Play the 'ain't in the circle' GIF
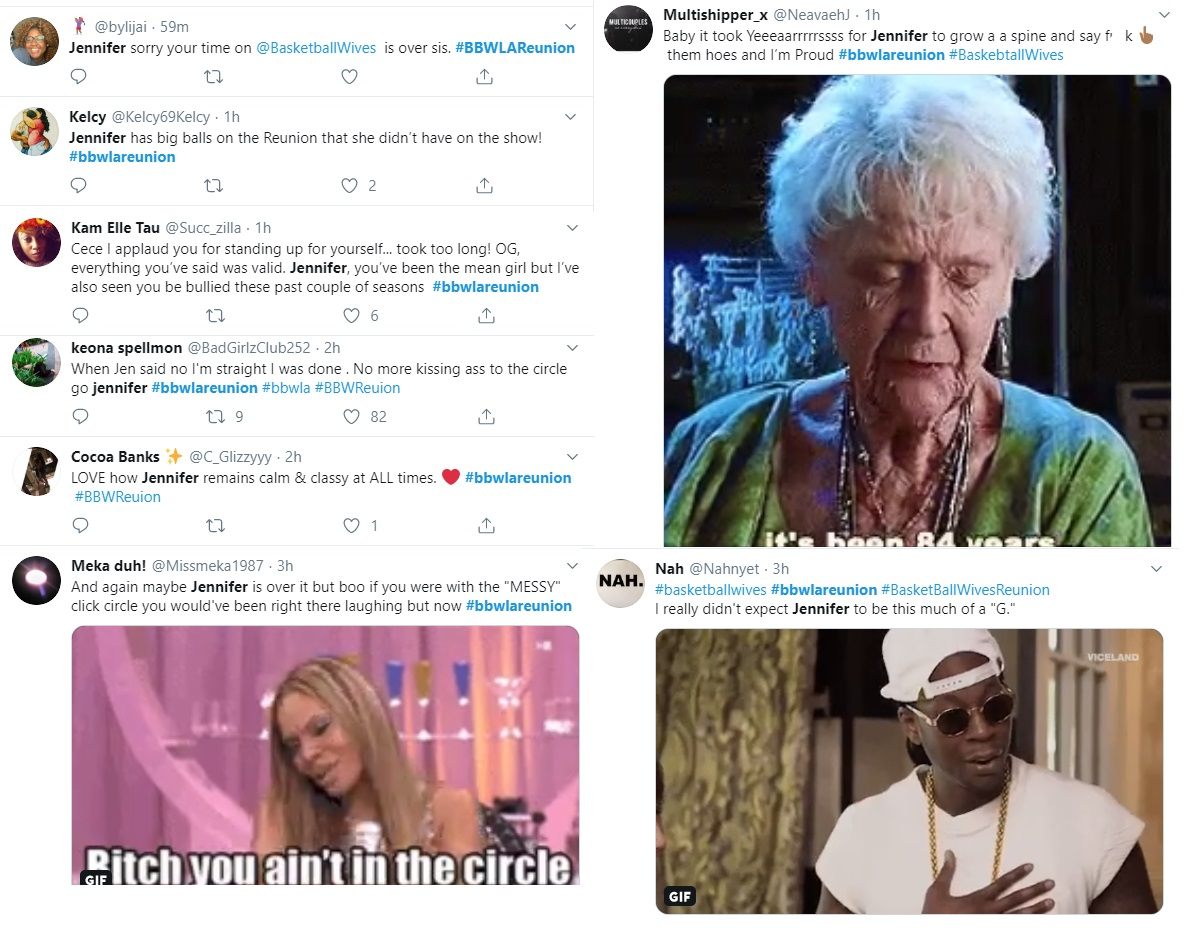1196x930 pixels. click(x=326, y=755)
